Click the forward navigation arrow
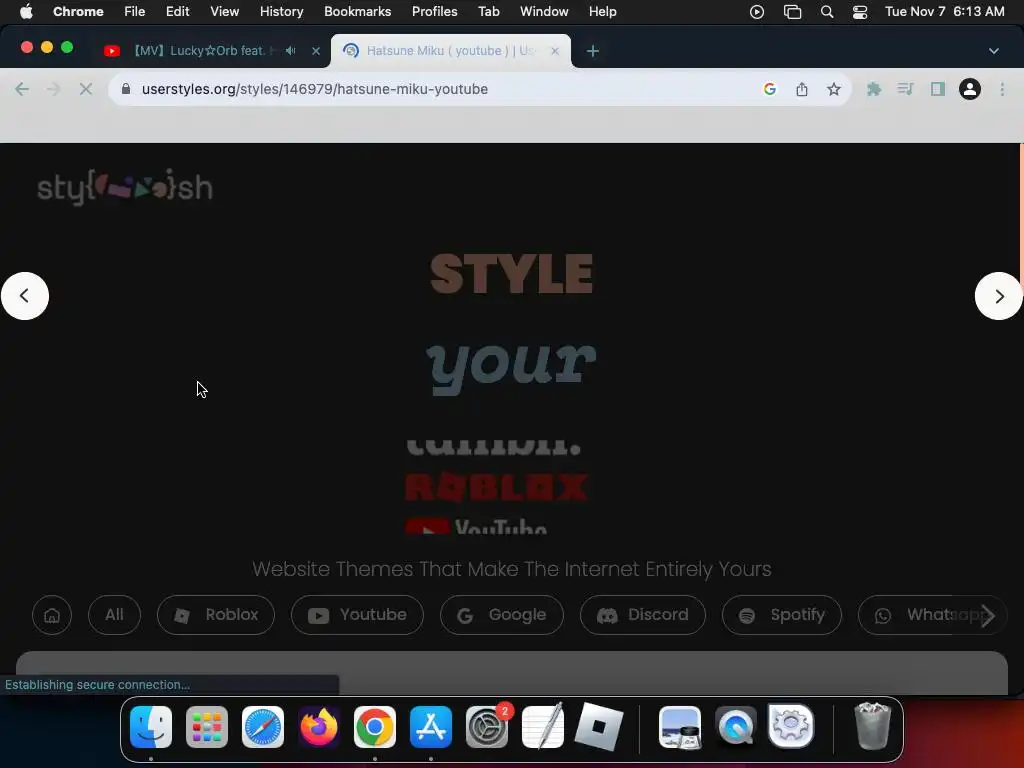1024x768 pixels. tap(54, 89)
